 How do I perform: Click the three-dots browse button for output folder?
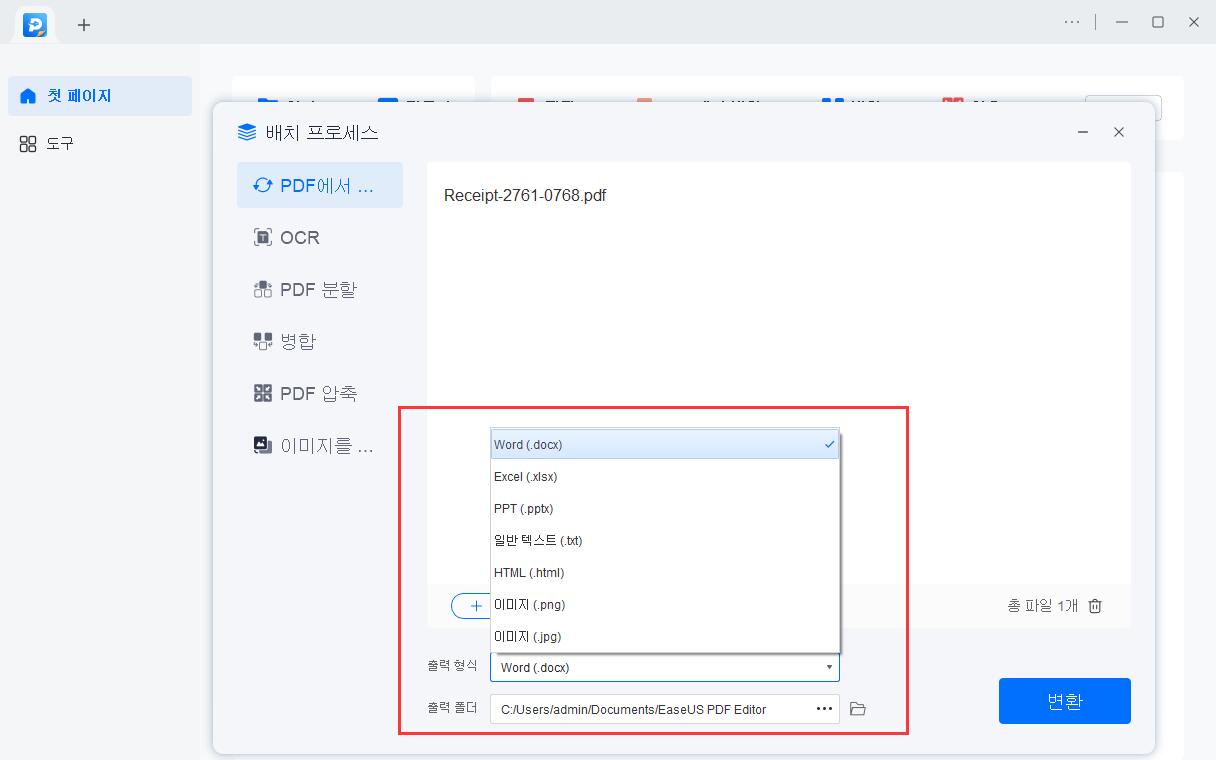(825, 709)
